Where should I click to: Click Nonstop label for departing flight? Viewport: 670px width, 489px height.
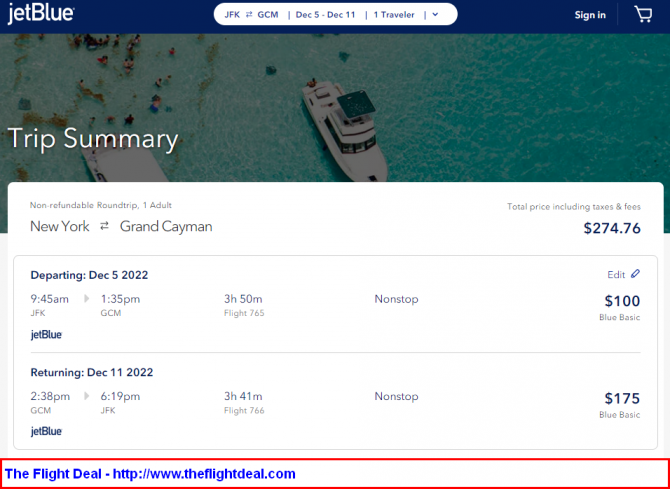tap(397, 299)
